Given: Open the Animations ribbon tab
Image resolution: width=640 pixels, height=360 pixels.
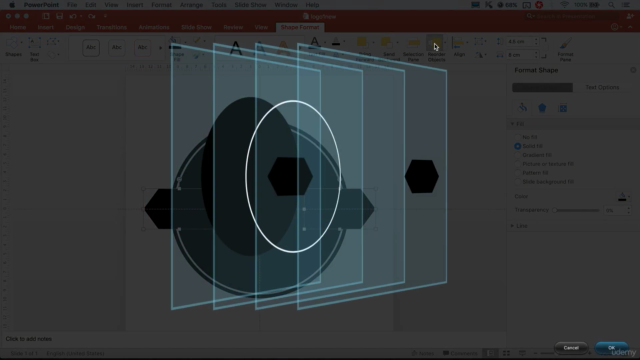Looking at the screenshot, I should pos(154,27).
